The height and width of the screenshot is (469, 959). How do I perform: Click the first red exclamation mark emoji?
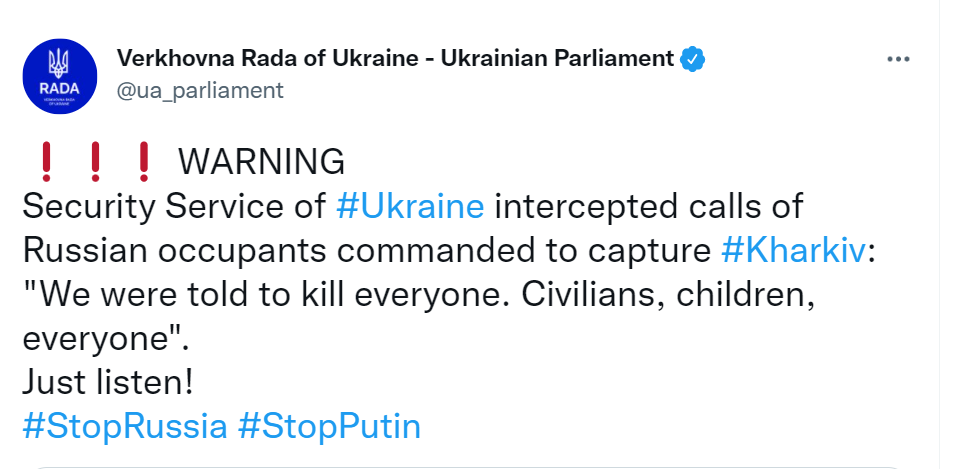coord(44,160)
